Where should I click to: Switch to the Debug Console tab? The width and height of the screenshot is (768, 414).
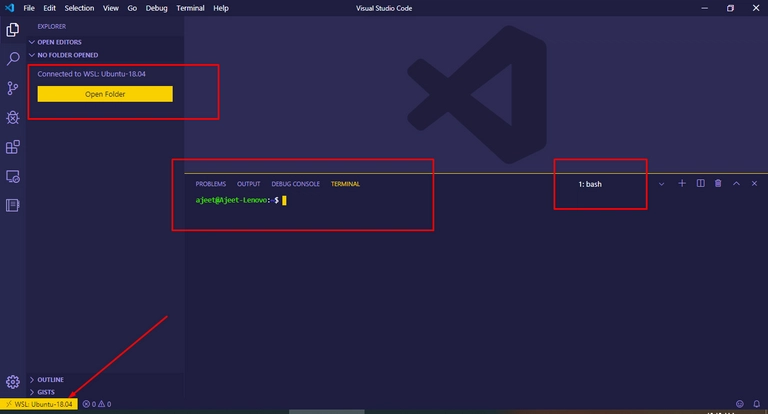point(295,184)
